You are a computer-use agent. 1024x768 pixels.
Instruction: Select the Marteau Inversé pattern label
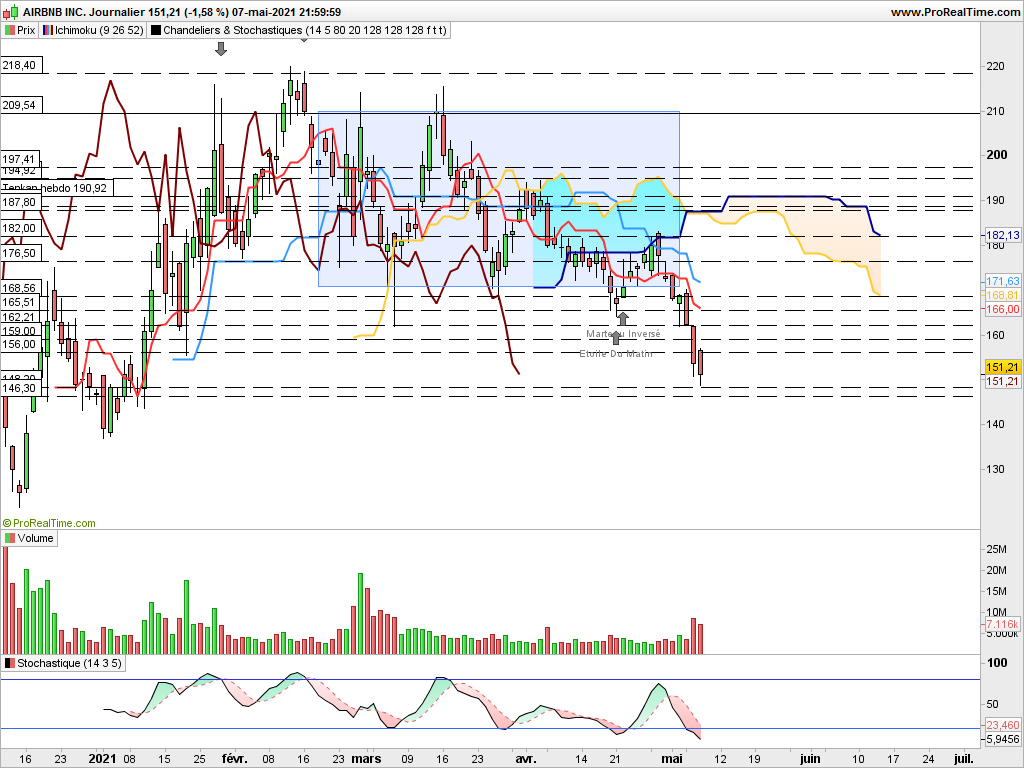[623, 334]
